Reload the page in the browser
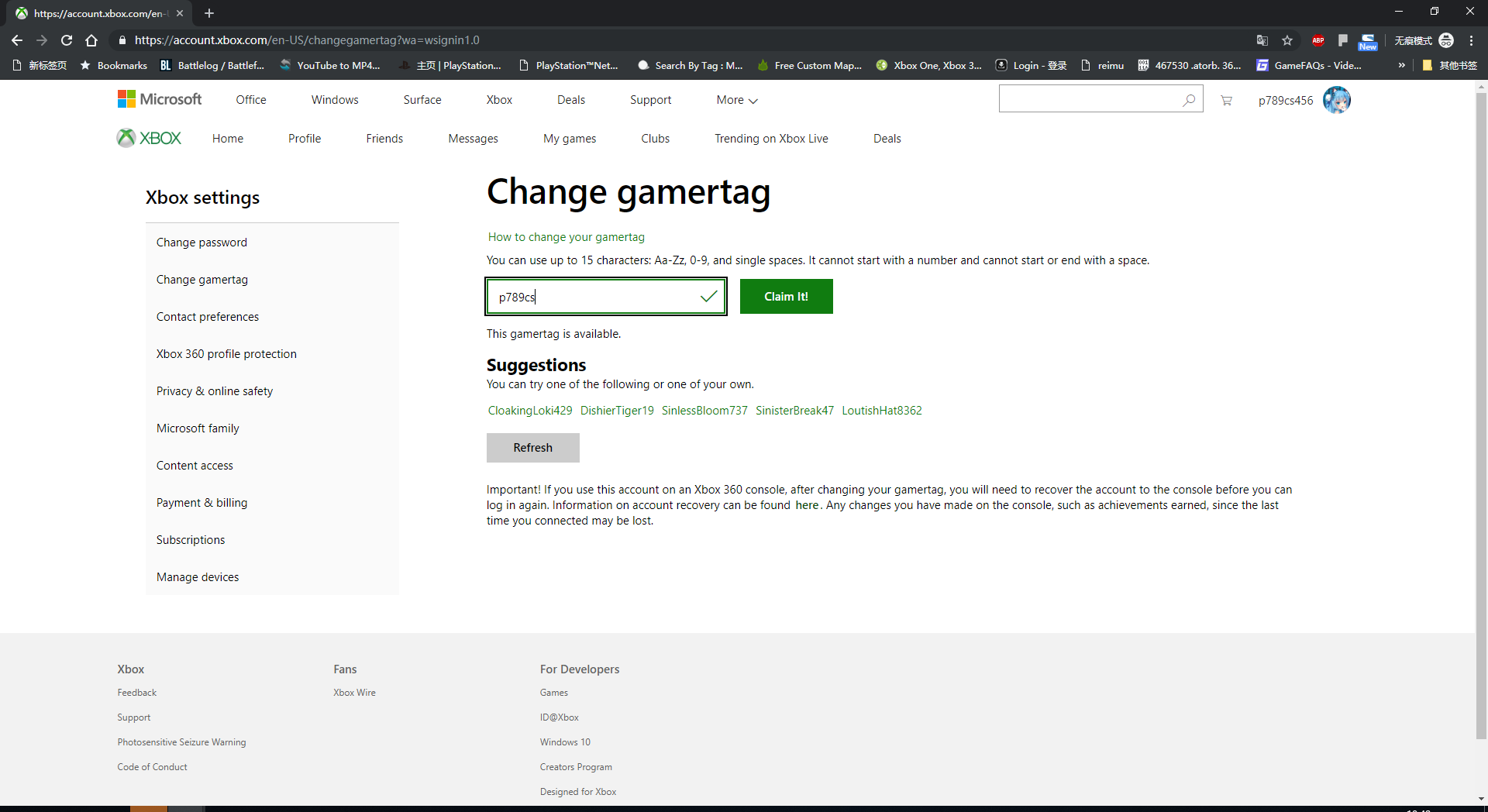 coord(67,40)
